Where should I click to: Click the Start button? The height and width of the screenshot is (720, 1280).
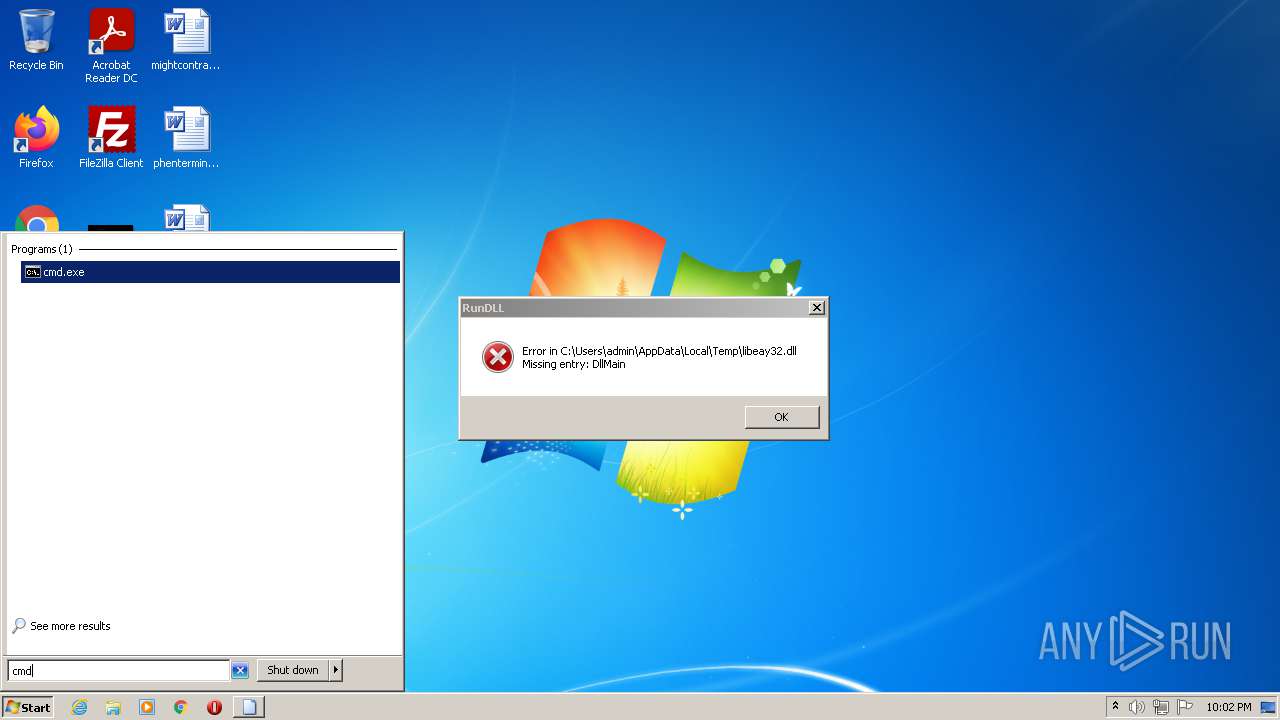point(28,707)
